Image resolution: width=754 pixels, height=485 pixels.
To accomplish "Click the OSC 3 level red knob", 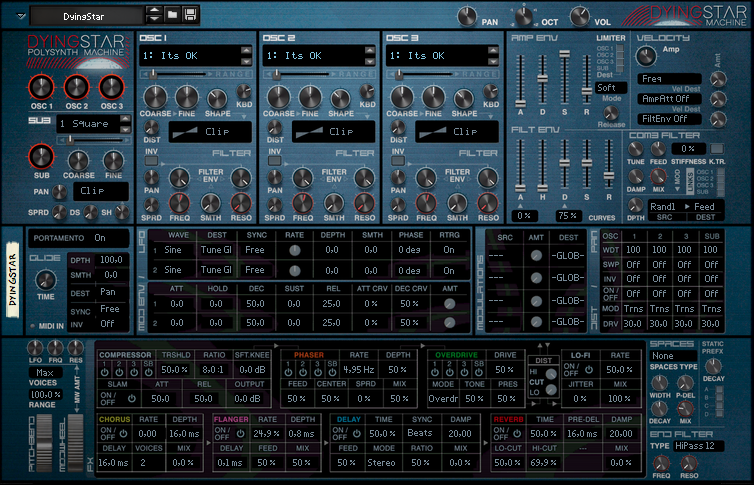I will pos(112,87).
